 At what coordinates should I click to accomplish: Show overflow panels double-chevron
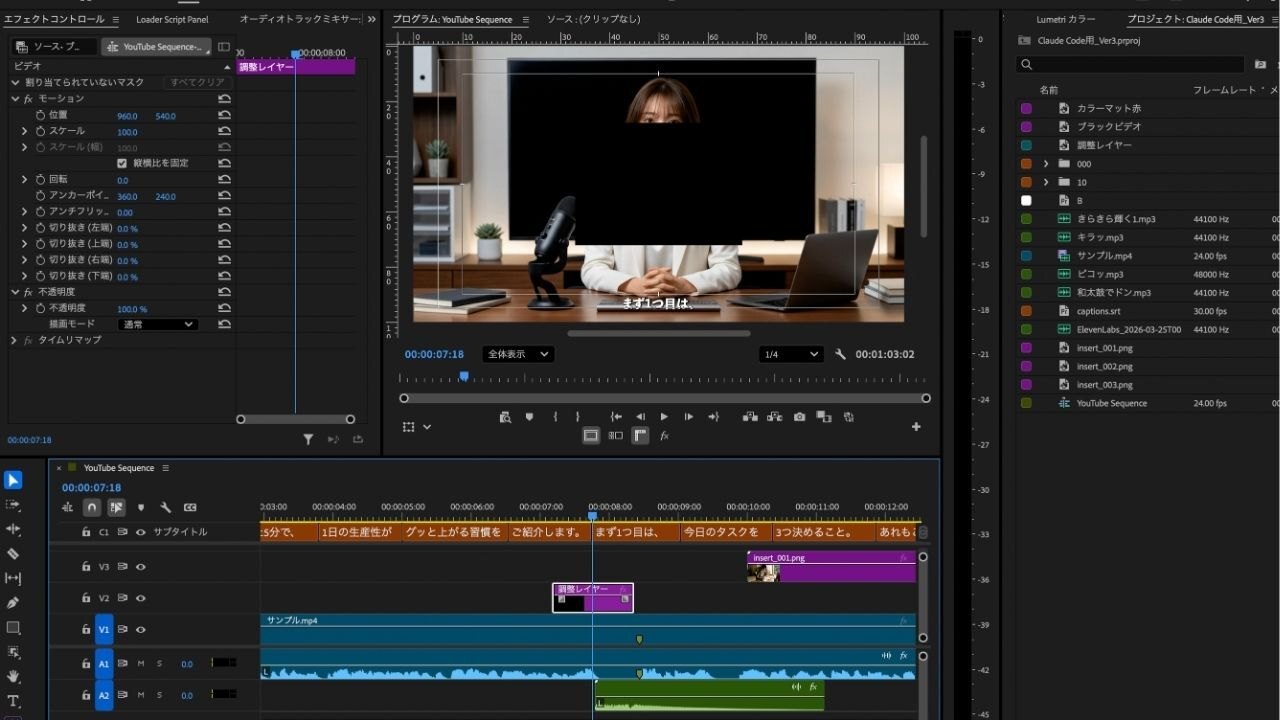point(372,19)
